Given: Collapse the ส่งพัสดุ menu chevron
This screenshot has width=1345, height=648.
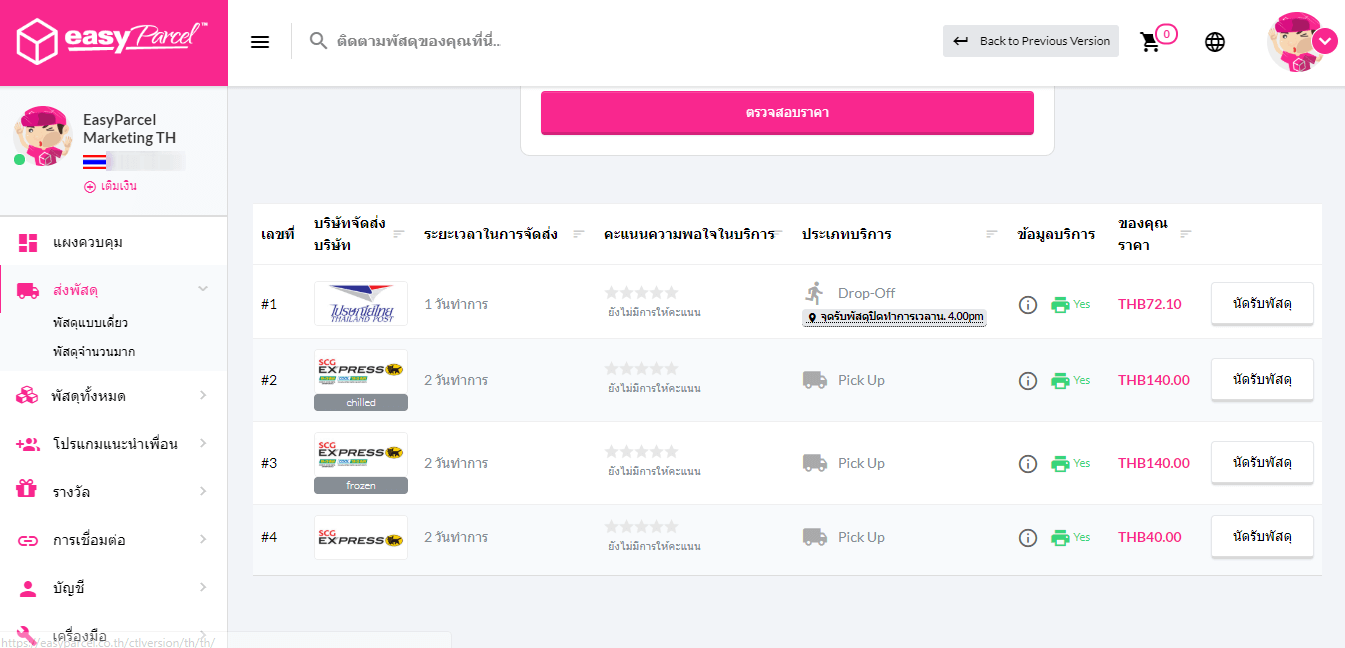Looking at the screenshot, I should [203, 289].
